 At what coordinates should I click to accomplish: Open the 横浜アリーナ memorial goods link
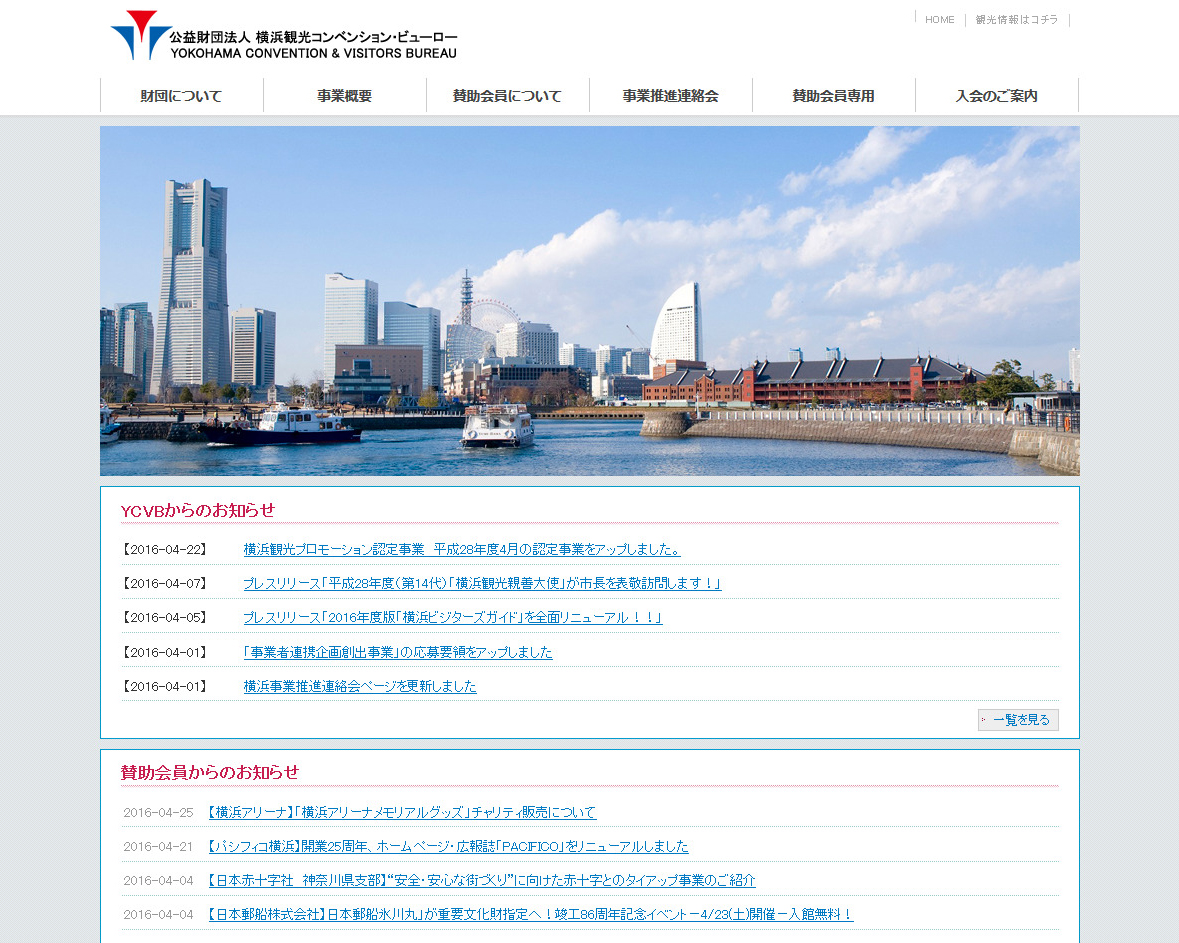[x=402, y=812]
